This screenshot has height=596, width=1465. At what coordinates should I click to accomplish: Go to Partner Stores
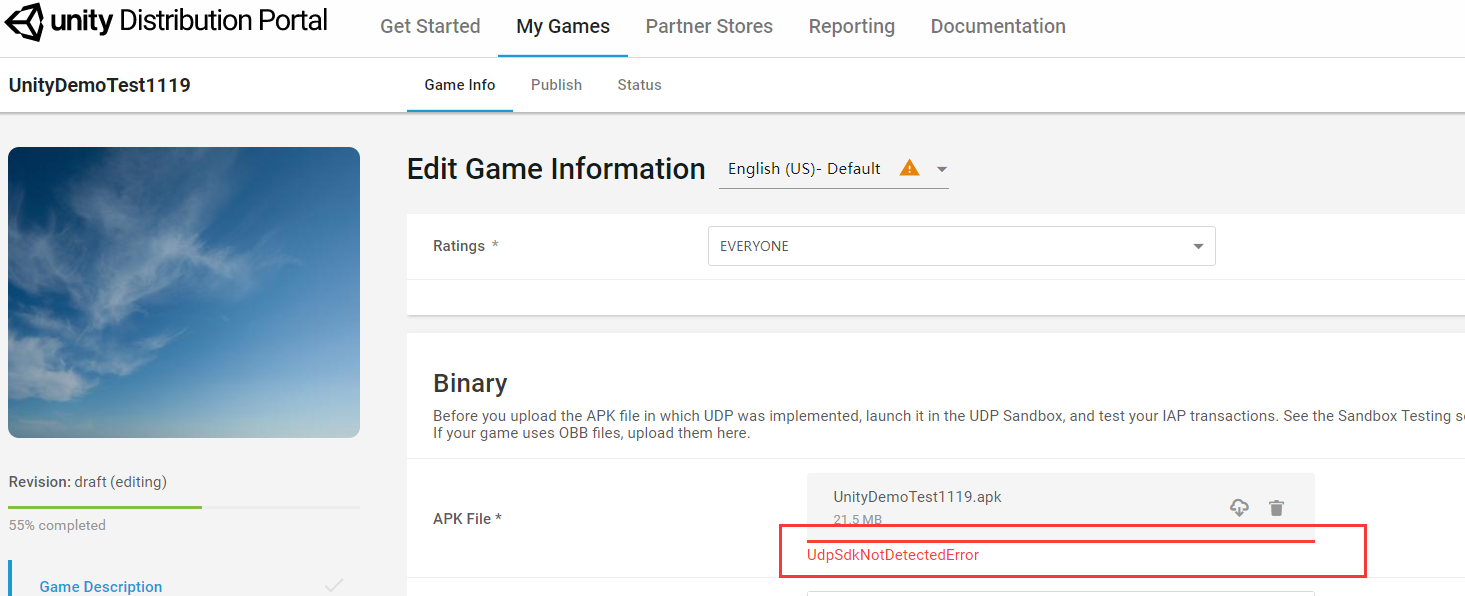709,26
